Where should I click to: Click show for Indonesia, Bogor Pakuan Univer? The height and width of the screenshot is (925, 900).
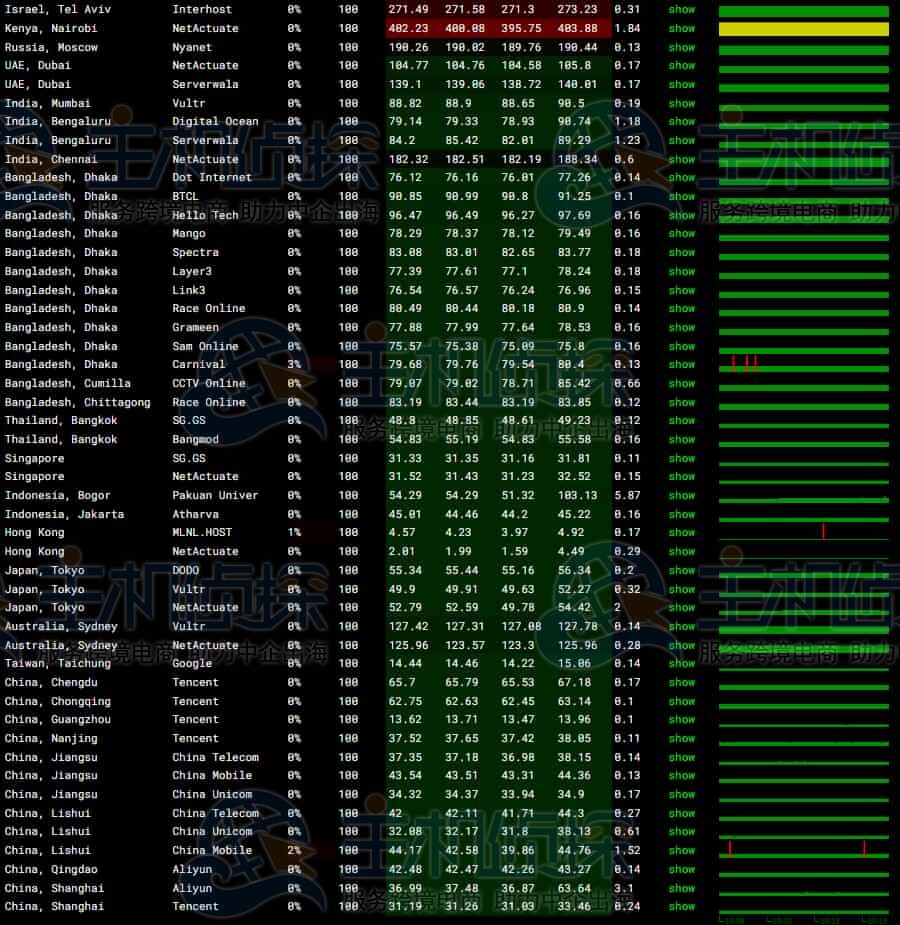click(681, 495)
